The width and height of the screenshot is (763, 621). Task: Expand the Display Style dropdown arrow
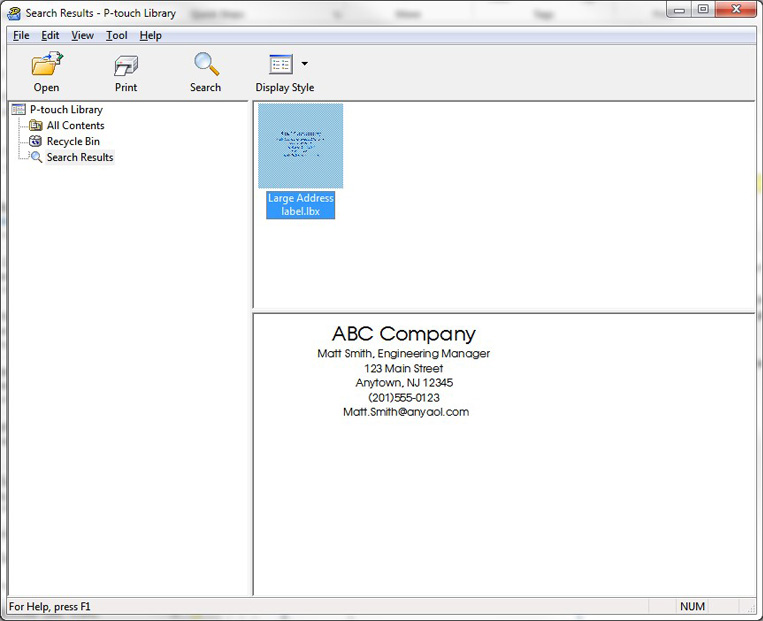[x=305, y=64]
